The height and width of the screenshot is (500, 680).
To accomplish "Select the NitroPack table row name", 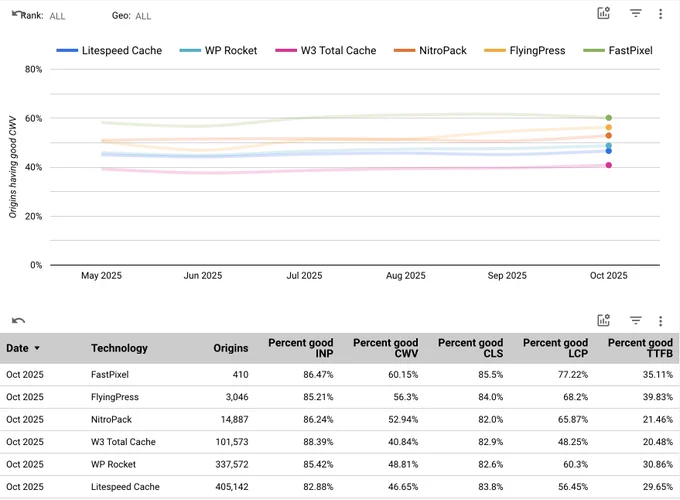I will [x=111, y=420].
